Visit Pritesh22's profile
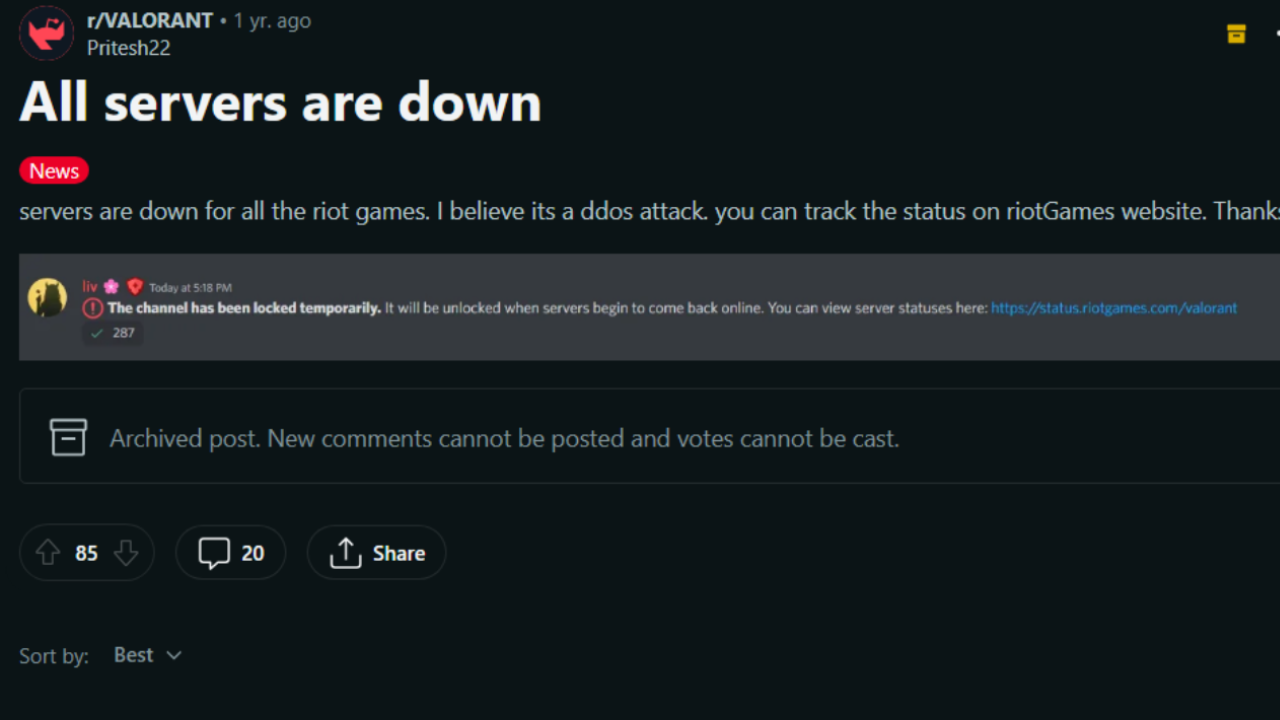 pos(129,47)
